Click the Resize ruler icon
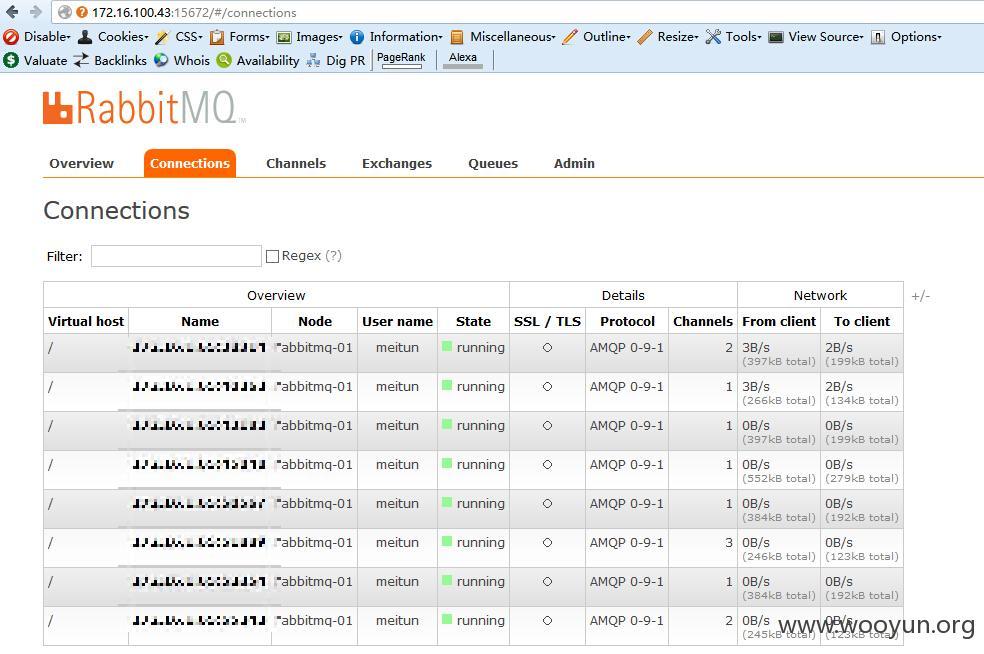 point(644,37)
